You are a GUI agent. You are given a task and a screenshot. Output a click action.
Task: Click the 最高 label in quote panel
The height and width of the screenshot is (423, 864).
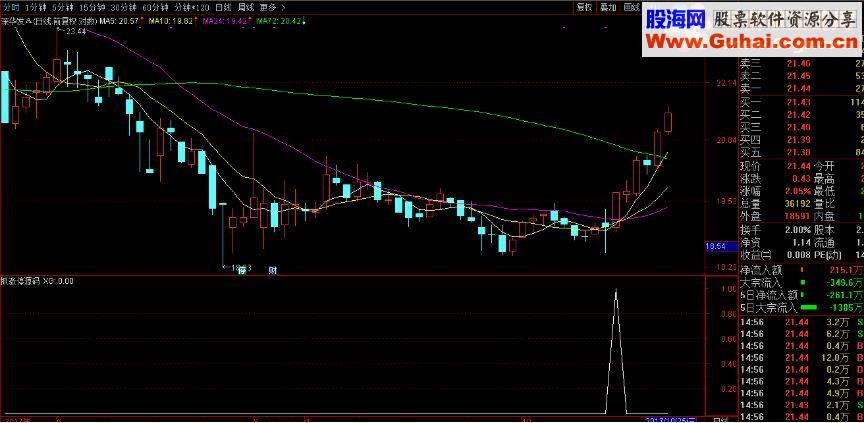(824, 178)
